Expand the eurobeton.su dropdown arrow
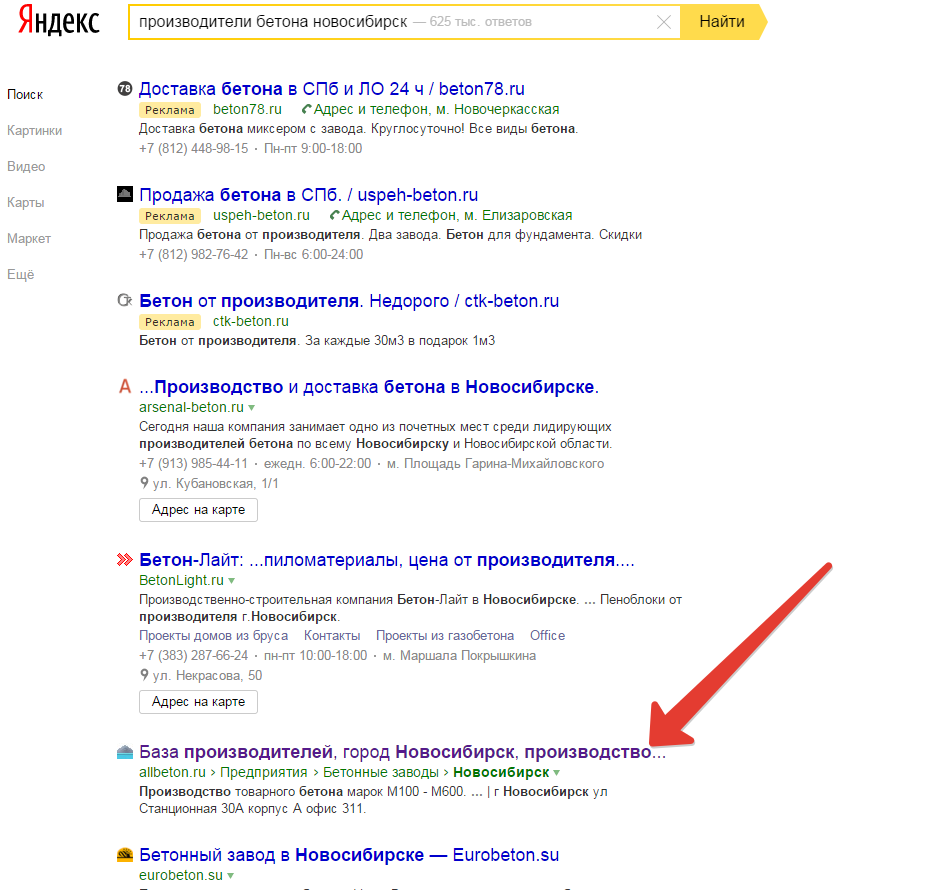 pos(230,876)
